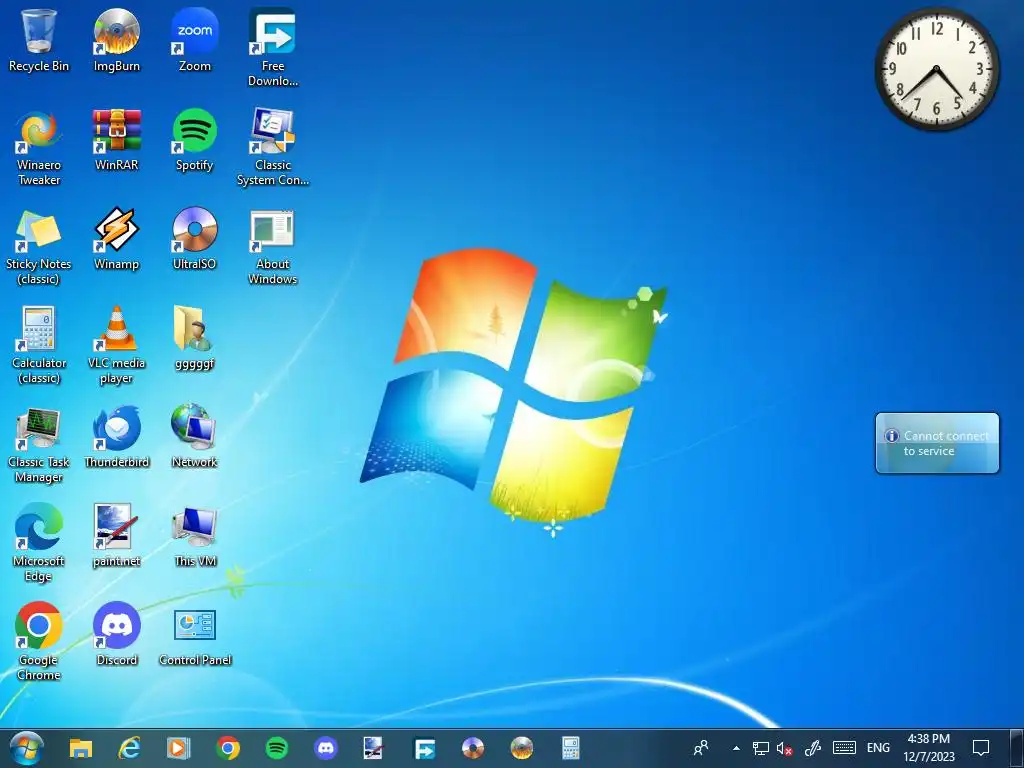Open ImgBurn from the taskbar
Screen dimensions: 1024x768
coord(522,748)
